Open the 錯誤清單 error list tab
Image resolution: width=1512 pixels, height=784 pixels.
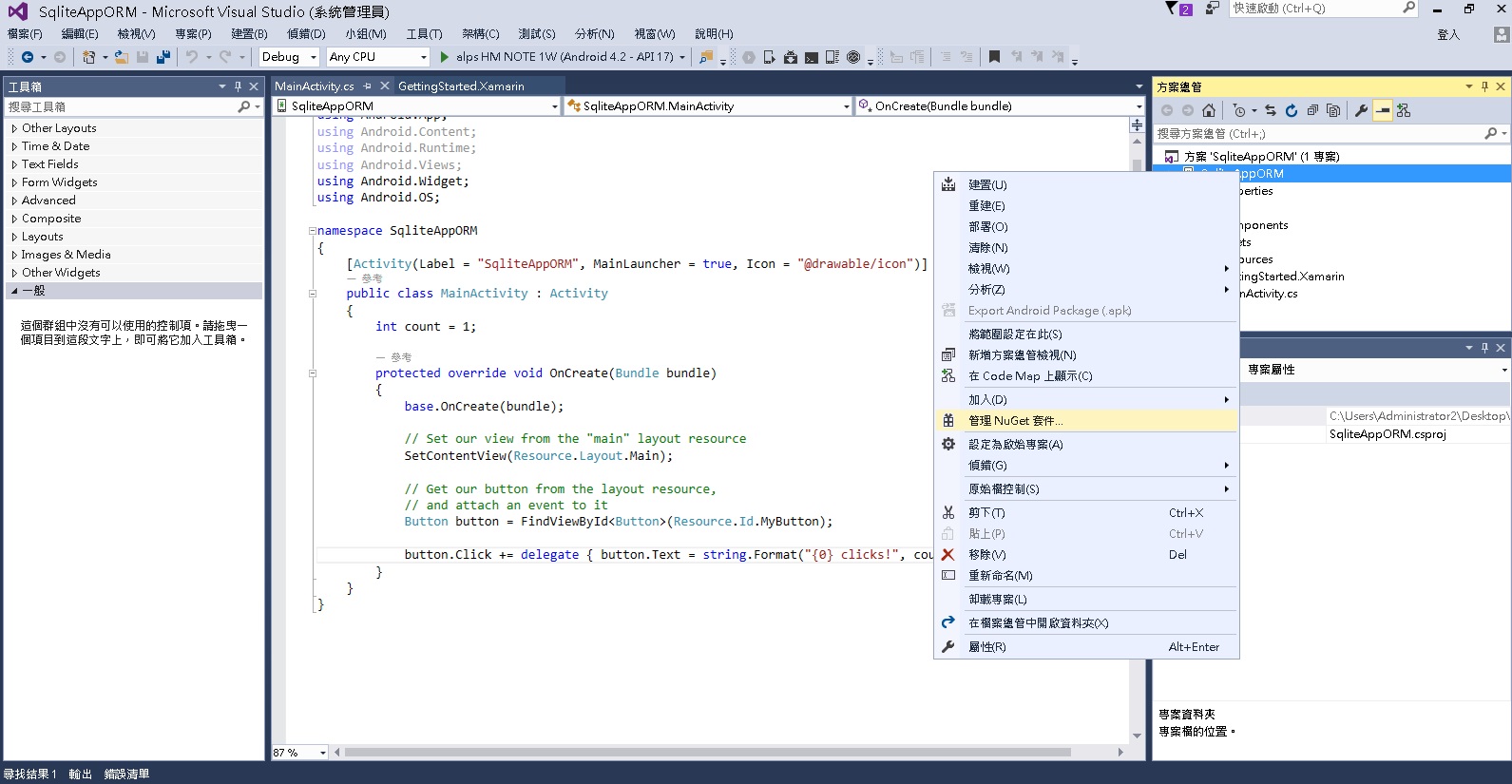point(126,774)
